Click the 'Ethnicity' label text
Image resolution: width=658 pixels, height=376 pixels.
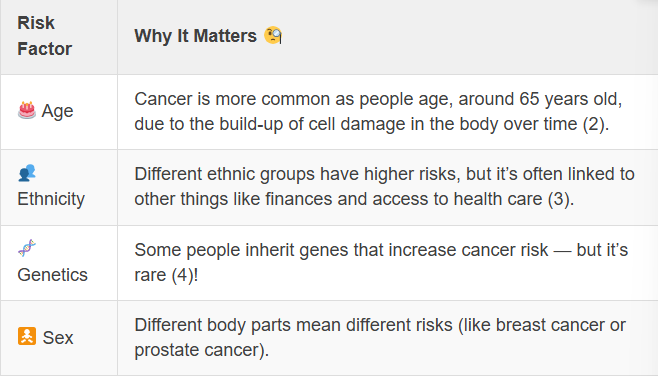(51, 199)
